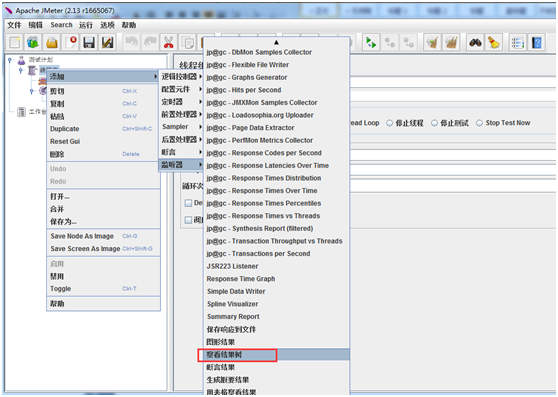Image resolution: width=558 pixels, height=397 pixels.
Task: Choose Reset Gui in context menu
Action: [103, 142]
